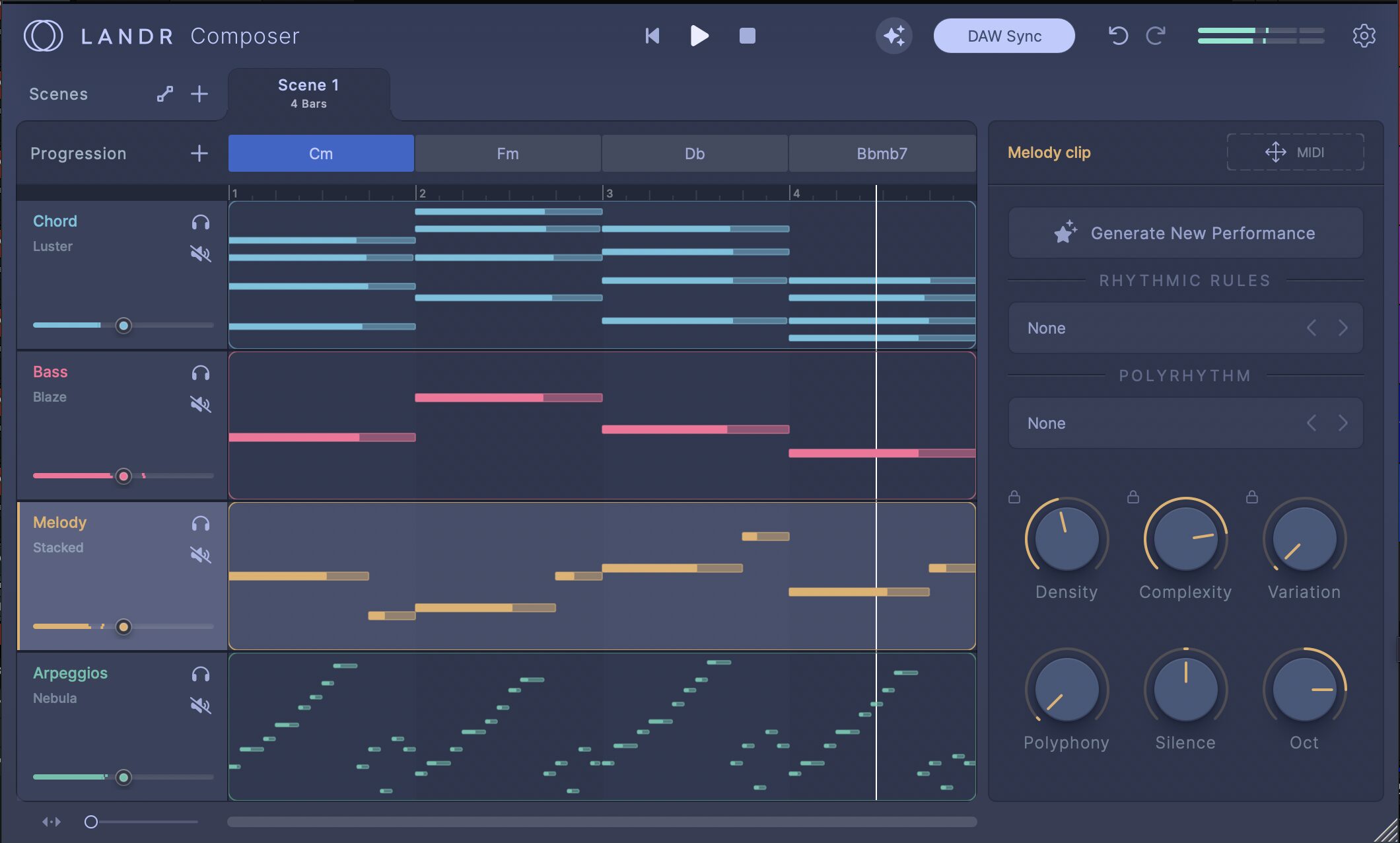
Task: Open the Polyrhythm None selector
Action: [1185, 423]
